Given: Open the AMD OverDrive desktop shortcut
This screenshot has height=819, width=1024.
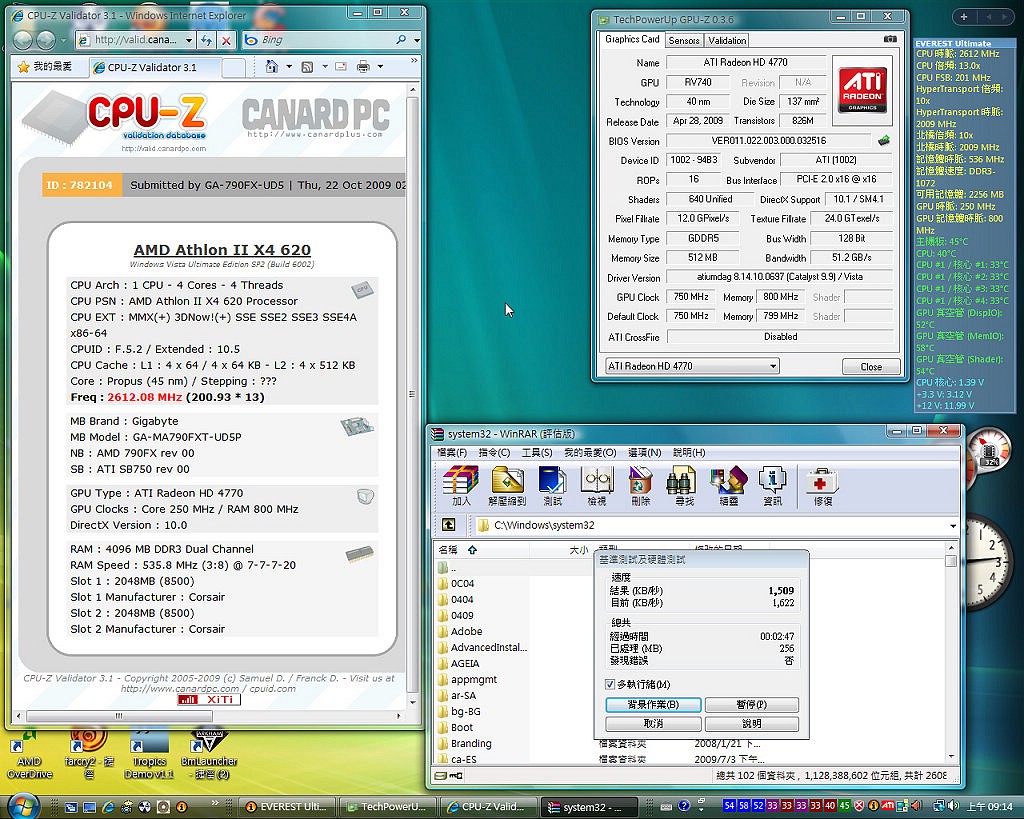Looking at the screenshot, I should tap(29, 756).
